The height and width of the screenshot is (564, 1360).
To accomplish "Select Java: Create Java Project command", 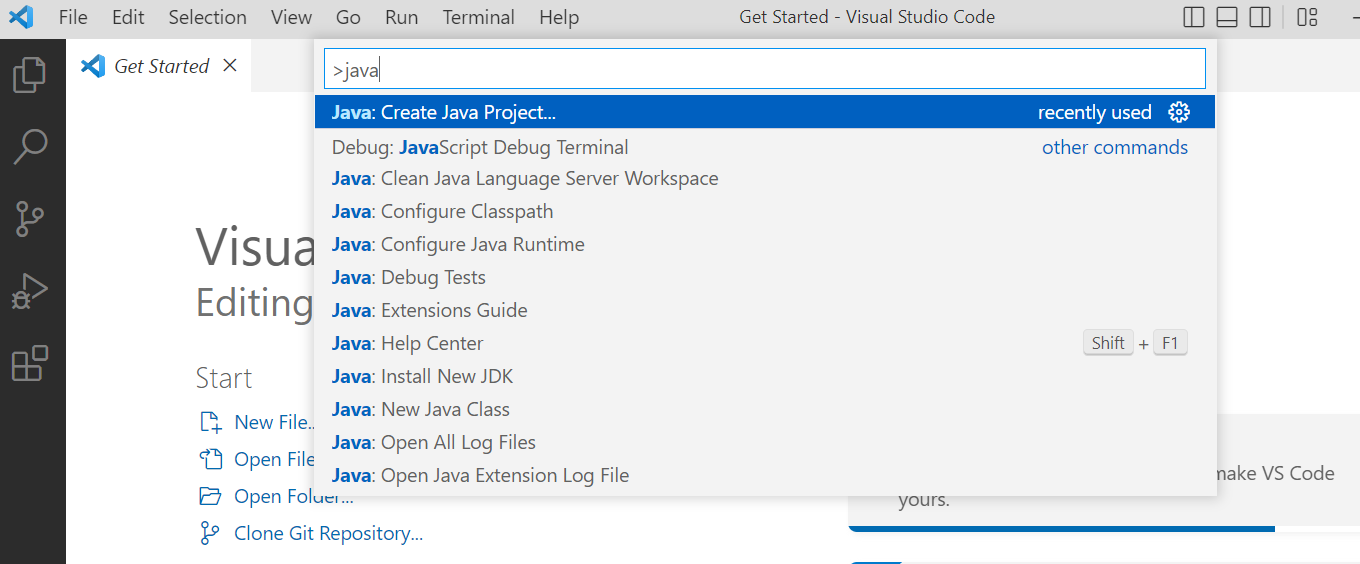I will pos(765,112).
